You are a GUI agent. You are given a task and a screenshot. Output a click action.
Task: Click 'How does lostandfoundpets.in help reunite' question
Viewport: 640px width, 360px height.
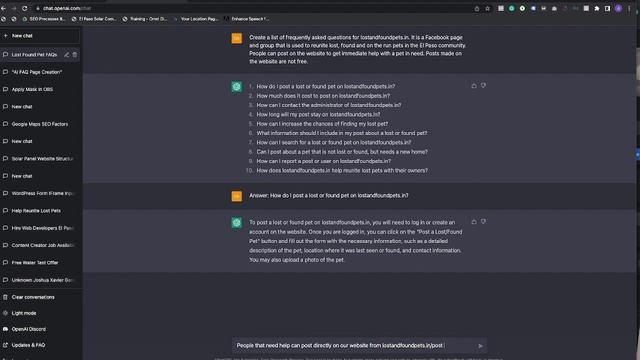pyautogui.click(x=342, y=171)
